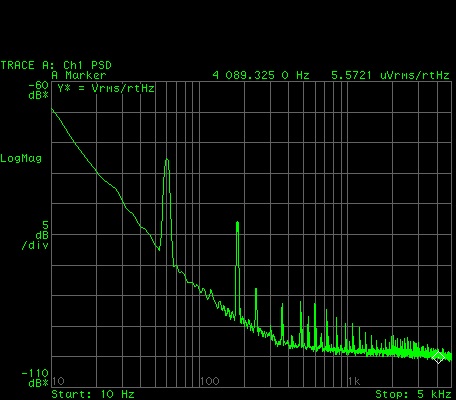Image resolution: width=456 pixels, height=400 pixels.
Task: Select marker value '5.5721 uVrms/rtHz'
Action: pos(390,75)
